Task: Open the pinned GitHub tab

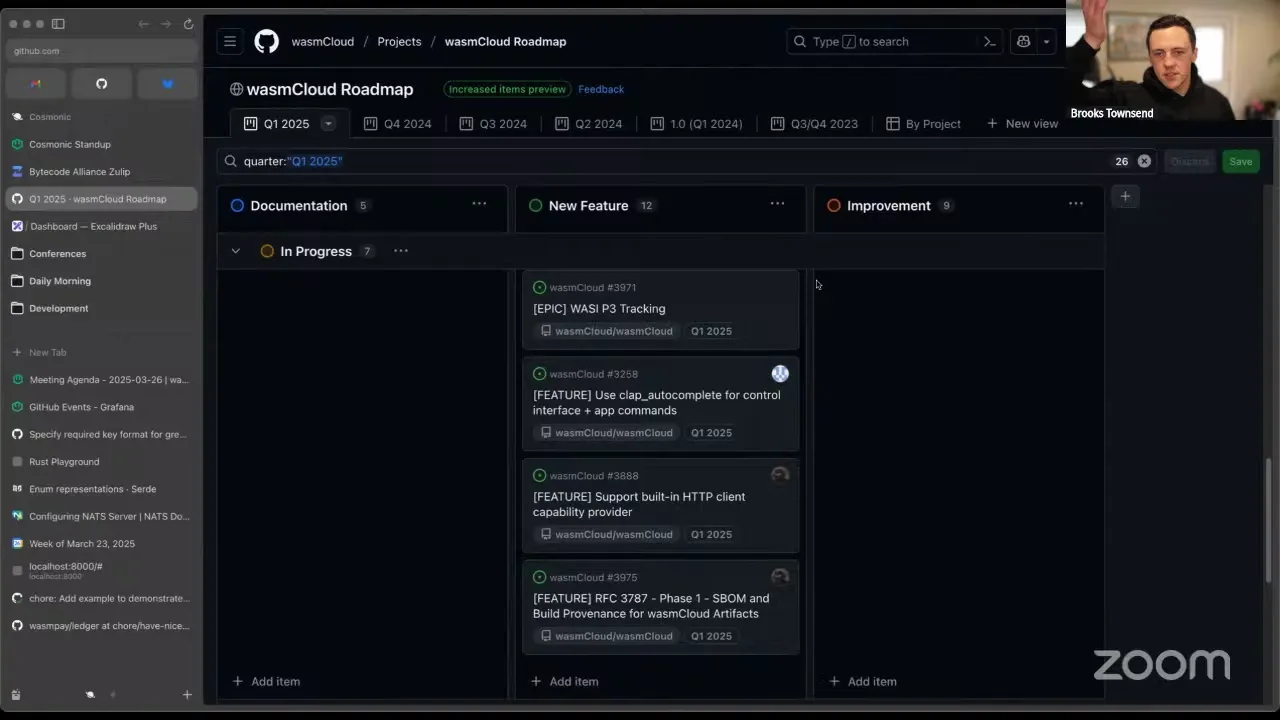Action: tap(101, 84)
